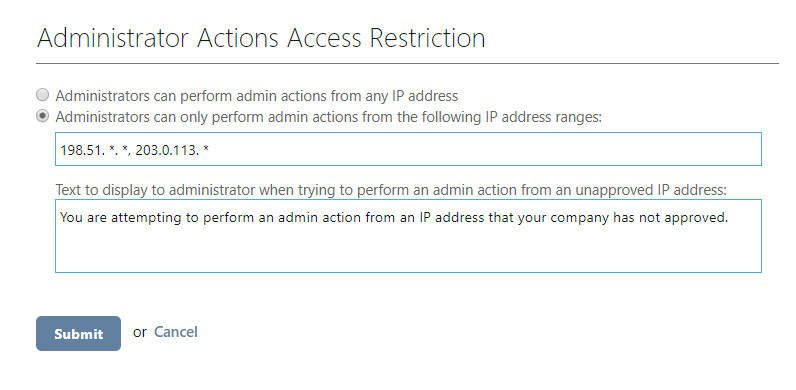796x390 pixels.
Task: Click the 'Administrators can perform admin actions from any IP address' label
Action: point(256,95)
